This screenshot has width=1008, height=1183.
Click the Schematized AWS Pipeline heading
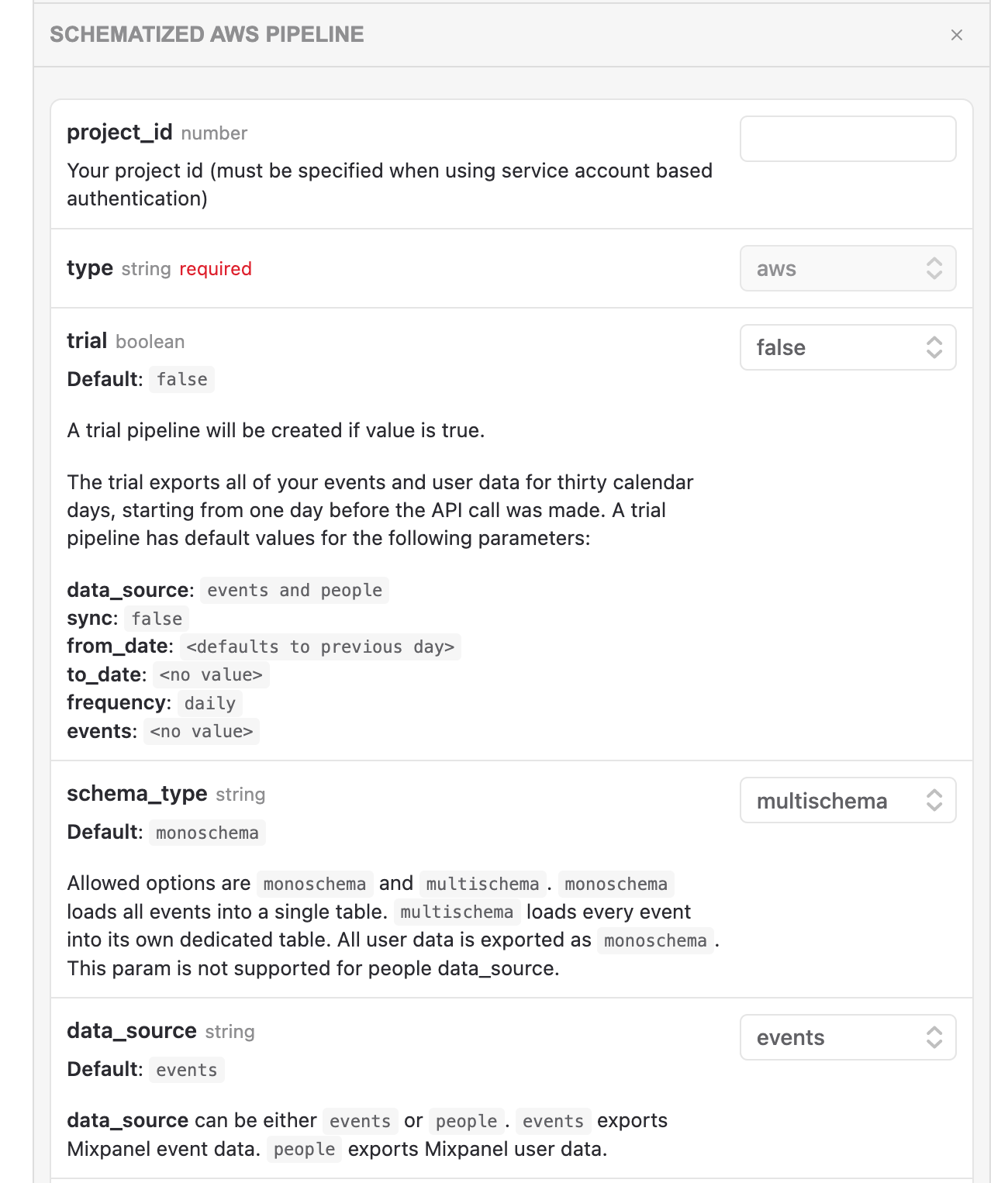(207, 34)
